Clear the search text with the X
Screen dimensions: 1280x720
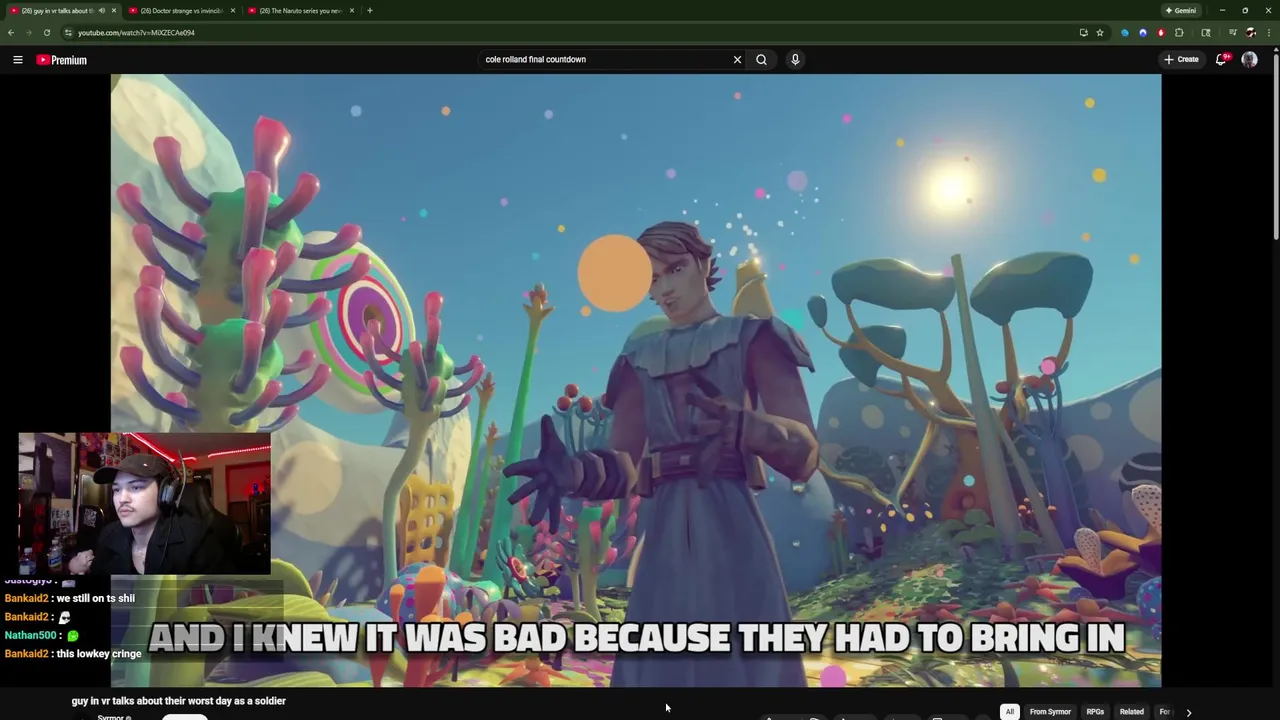pyautogui.click(x=738, y=60)
